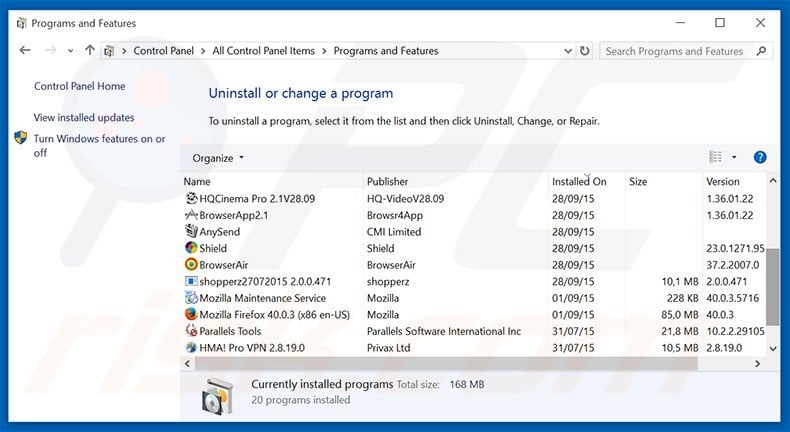
Task: Select shopperz27072015 2.0.0.471 entry
Action: (265, 281)
